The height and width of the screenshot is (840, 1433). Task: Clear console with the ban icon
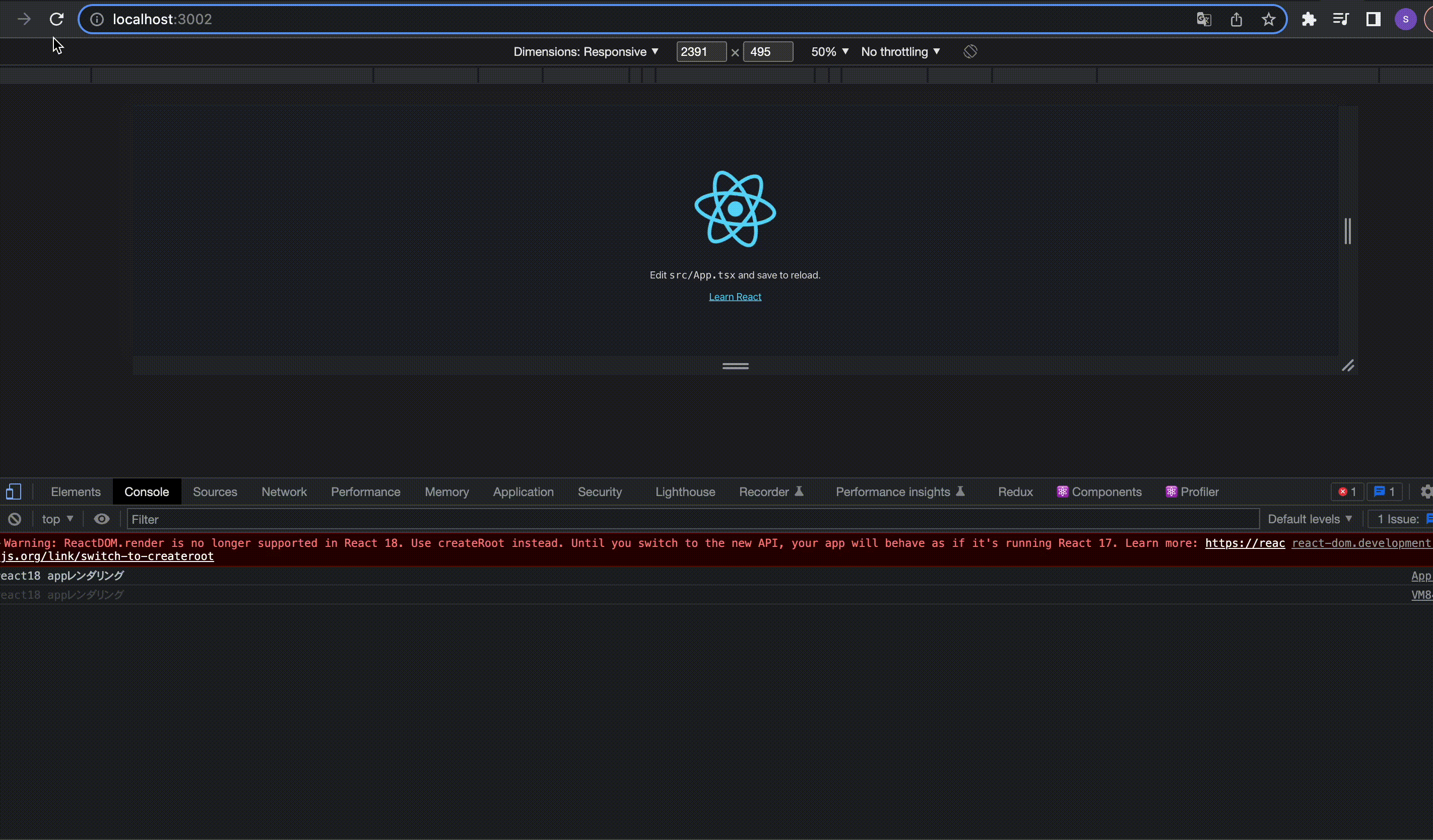(15, 519)
